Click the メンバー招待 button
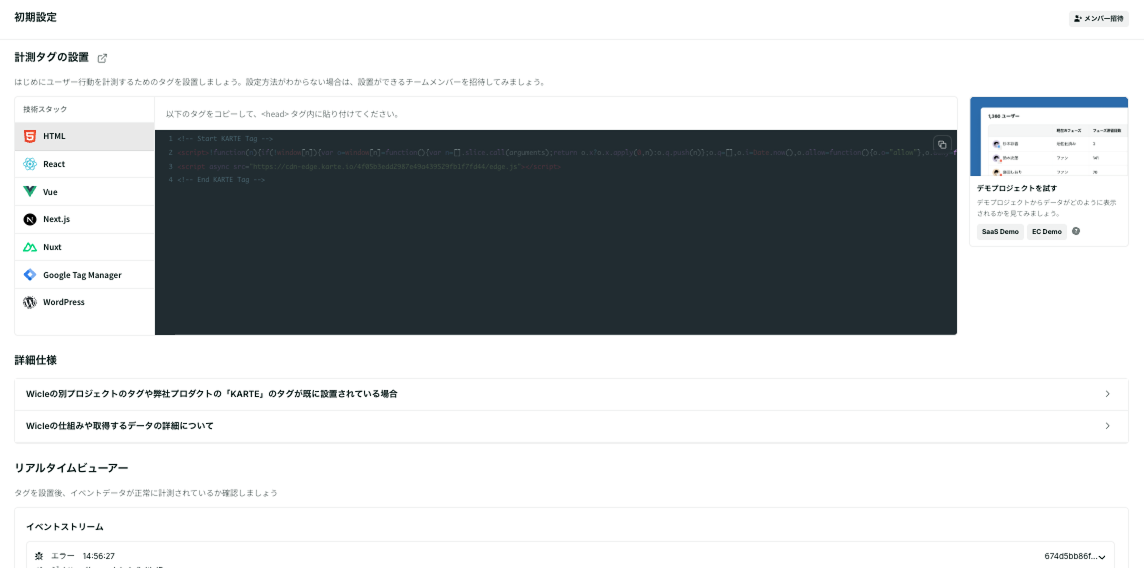Viewport: 1144px width, 568px height. click(1098, 19)
